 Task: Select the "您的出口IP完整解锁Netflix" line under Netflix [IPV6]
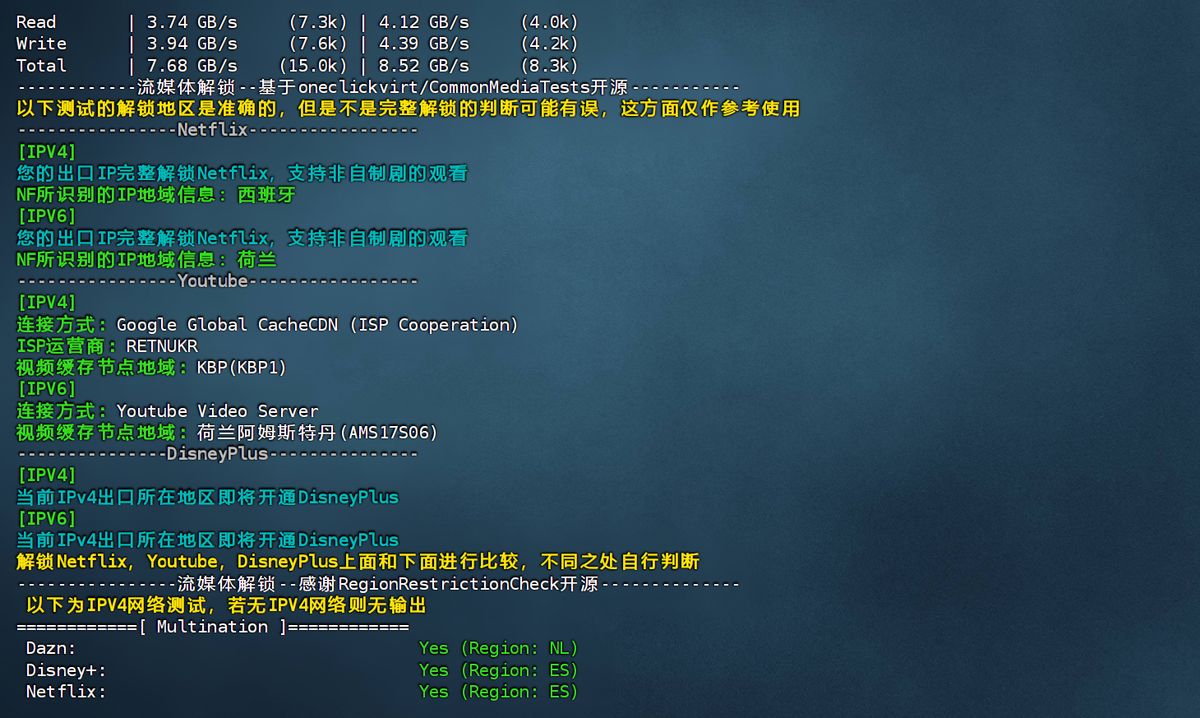(x=242, y=238)
